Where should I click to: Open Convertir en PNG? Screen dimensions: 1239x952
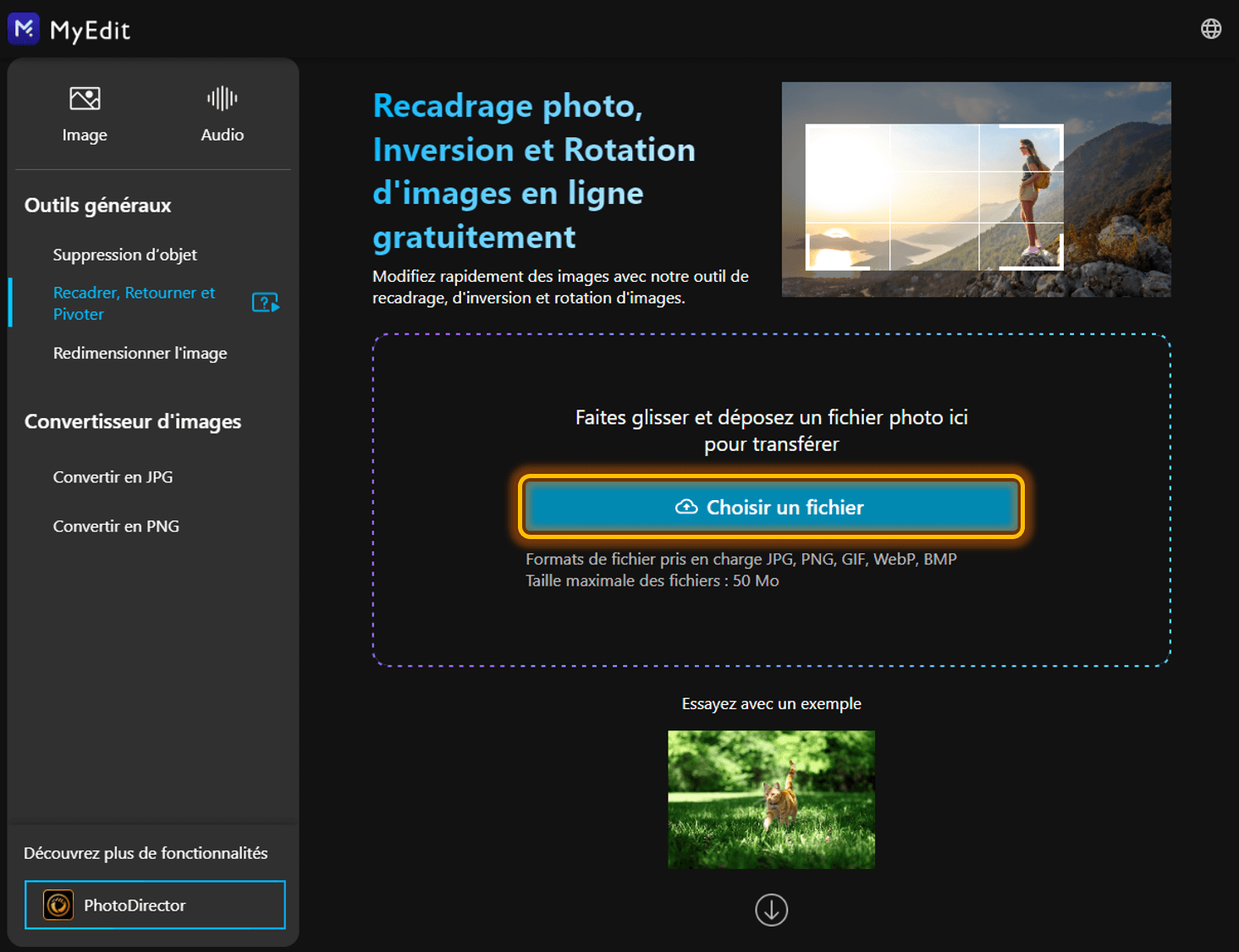coord(116,526)
